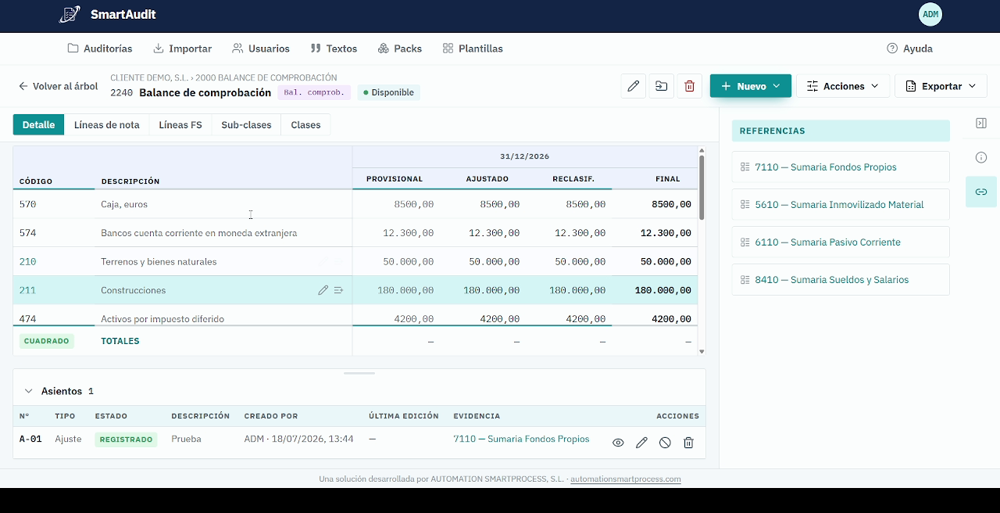The image size is (1000, 513).
Task: Open reference 7110 Sumaria Fondos Propios card
Action: point(841,167)
